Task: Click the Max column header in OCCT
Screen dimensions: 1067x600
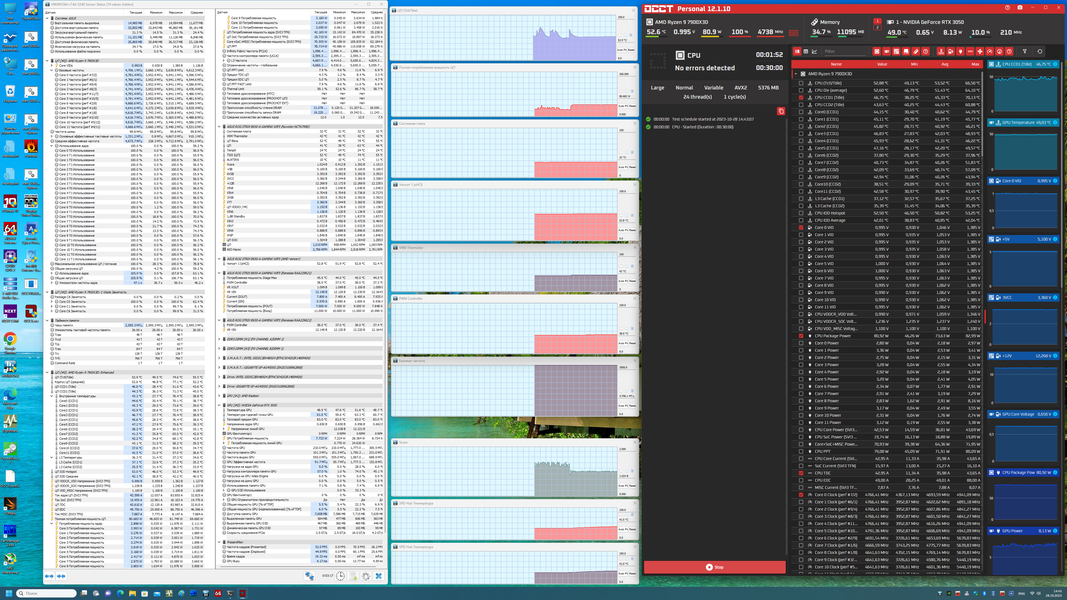Action: pos(975,64)
